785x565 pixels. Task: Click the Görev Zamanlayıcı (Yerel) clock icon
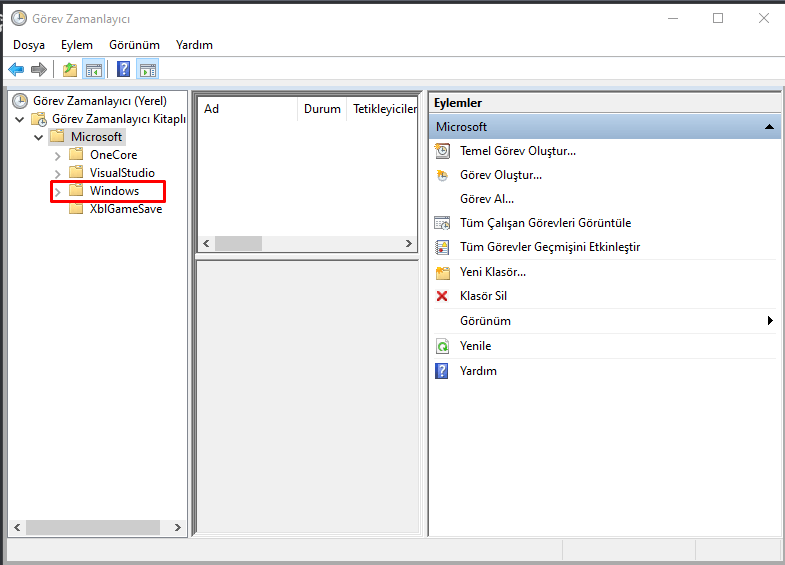point(20,101)
